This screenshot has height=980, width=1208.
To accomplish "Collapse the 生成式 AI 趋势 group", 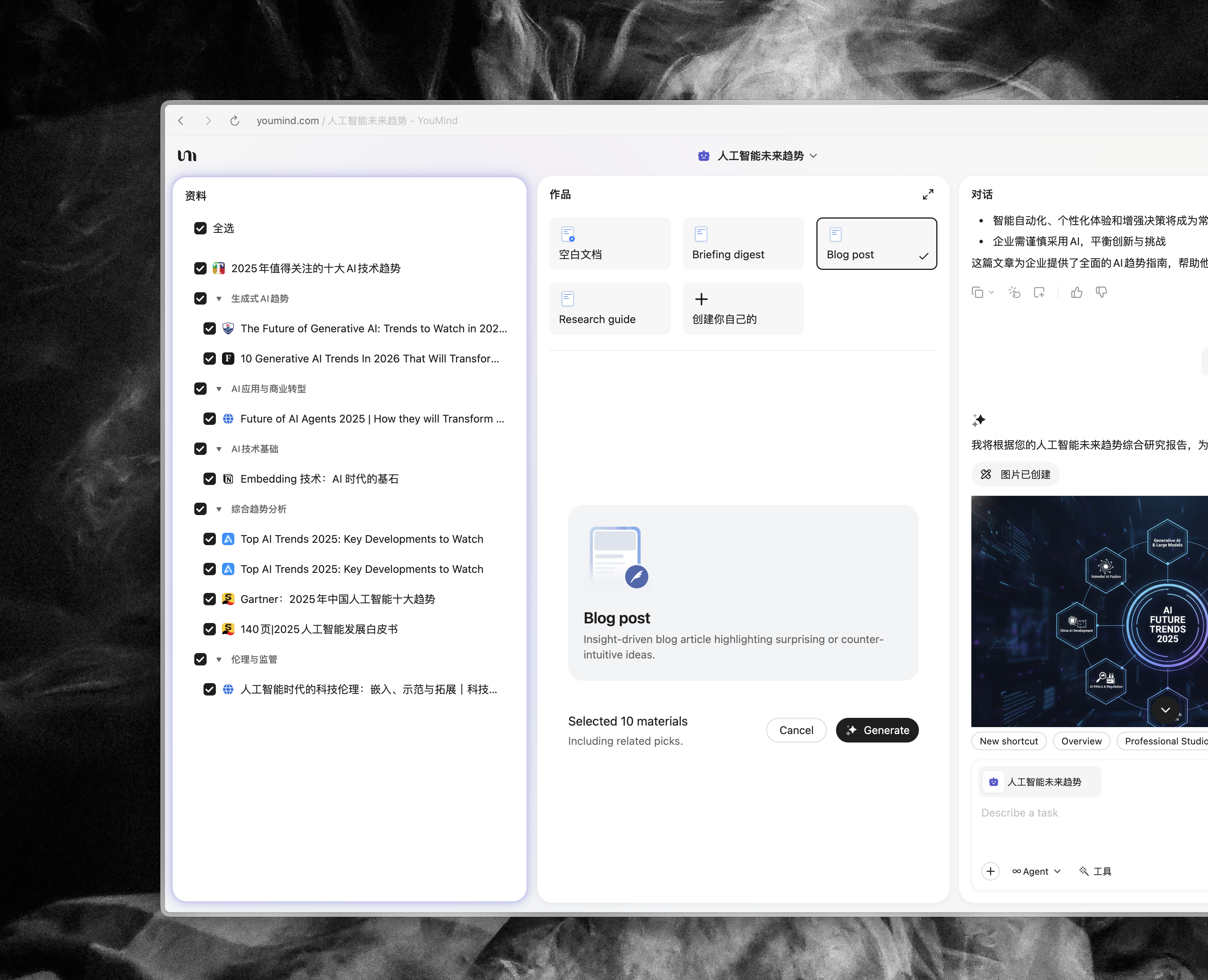I will pos(219,299).
